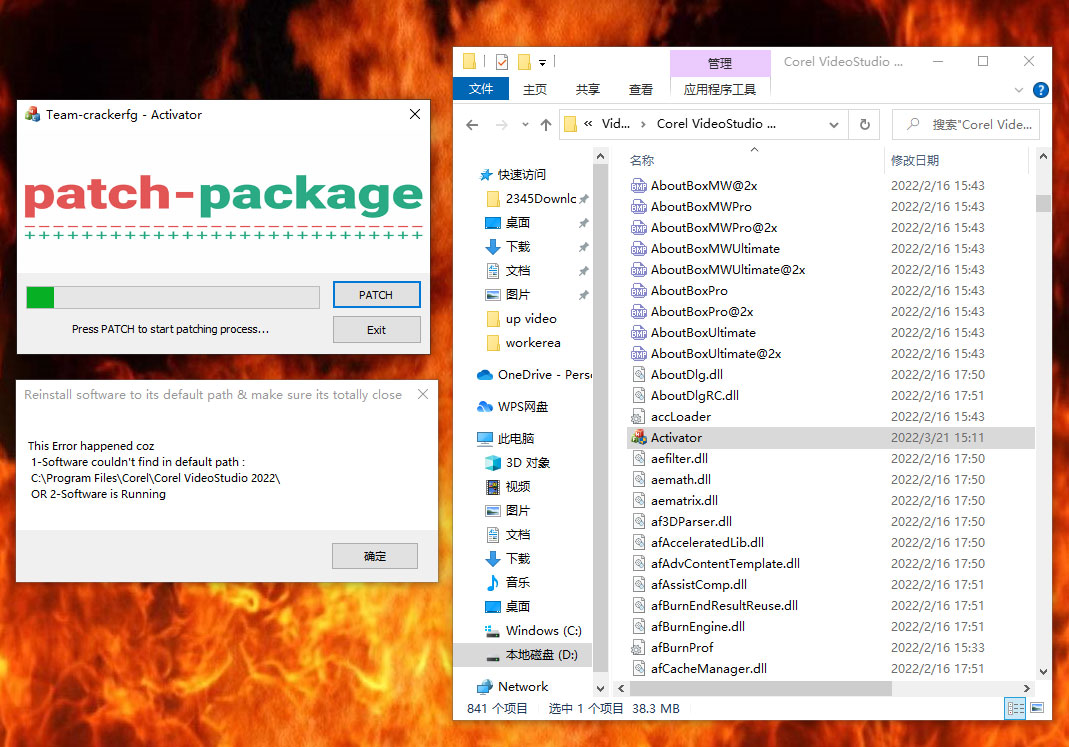Refresh the current folder

pos(864,125)
